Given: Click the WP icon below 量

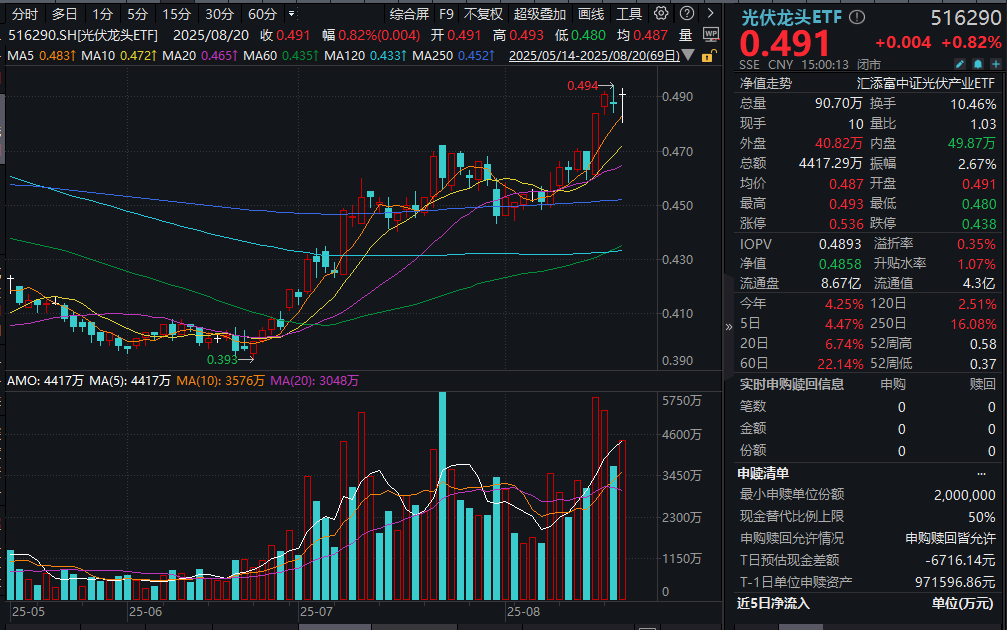Looking at the screenshot, I should [x=712, y=36].
